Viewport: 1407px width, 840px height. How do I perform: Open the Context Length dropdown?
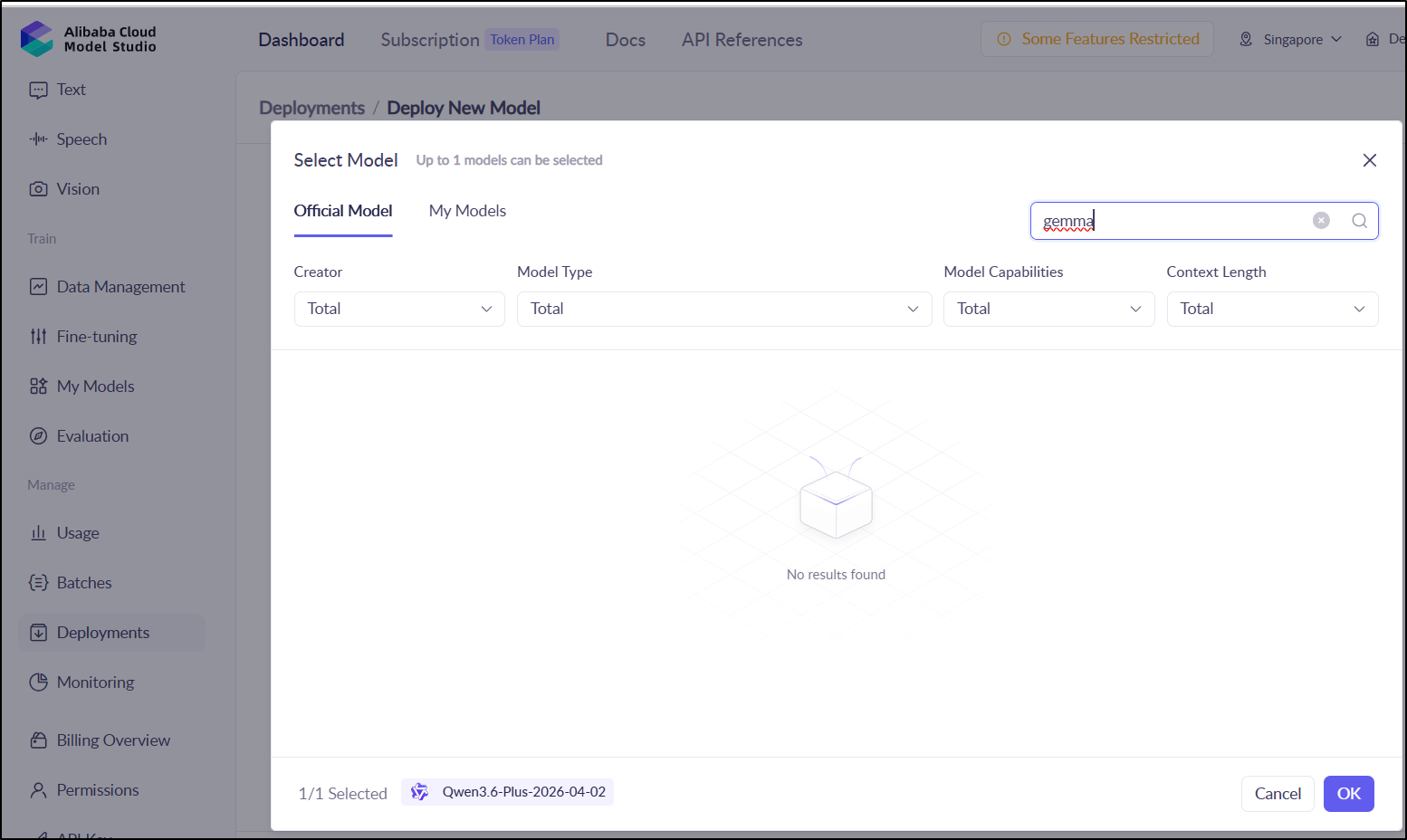click(x=1272, y=309)
